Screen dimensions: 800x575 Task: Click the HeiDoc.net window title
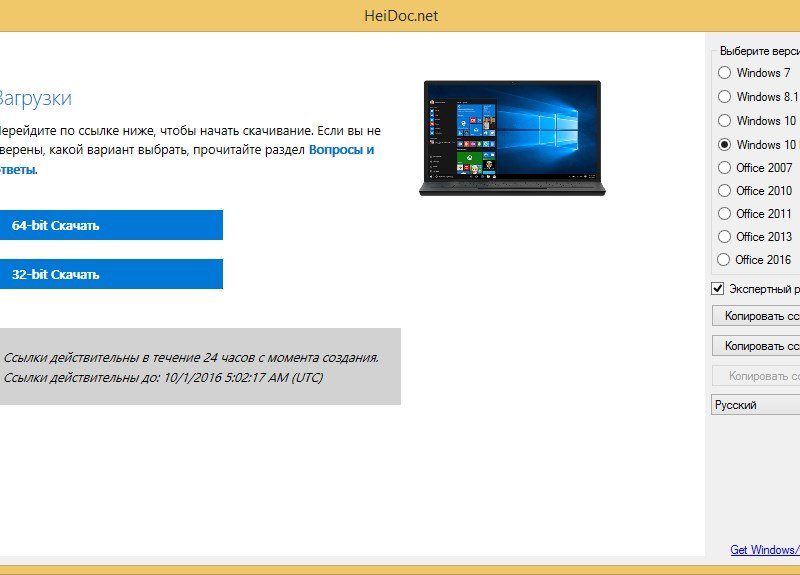pyautogui.click(x=401, y=16)
